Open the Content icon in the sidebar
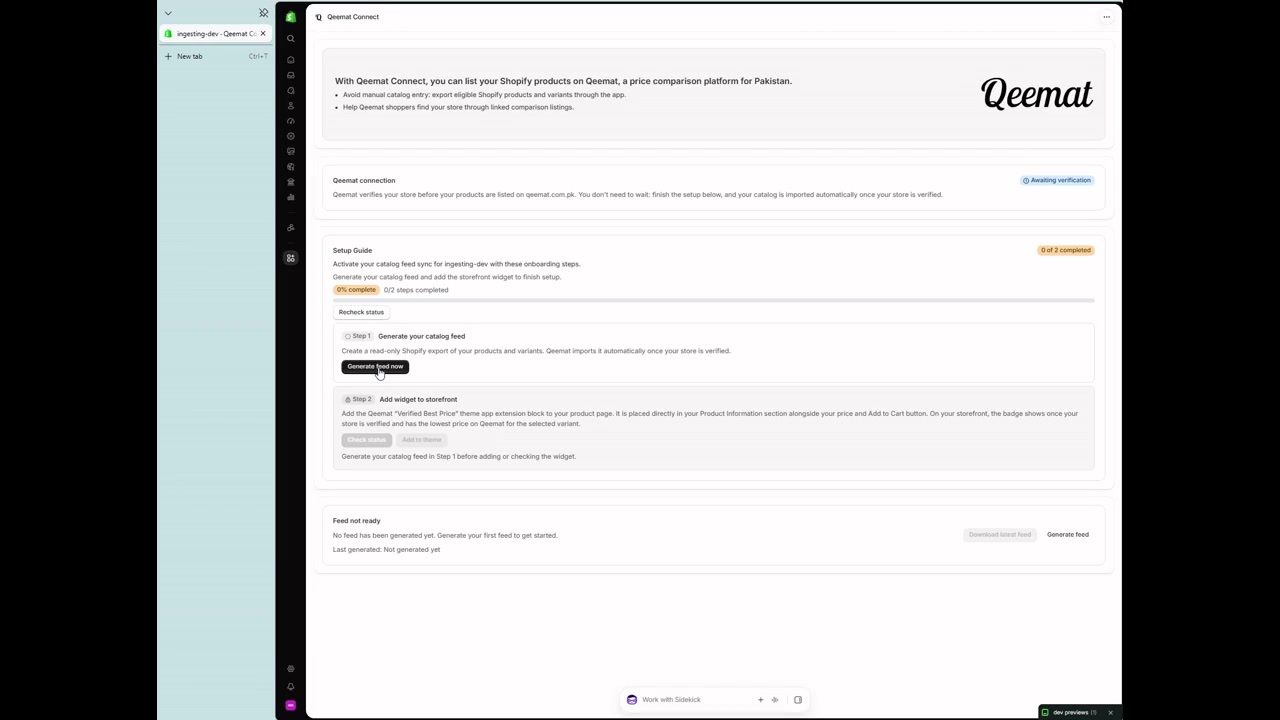This screenshot has height=720, width=1280. coord(291,151)
